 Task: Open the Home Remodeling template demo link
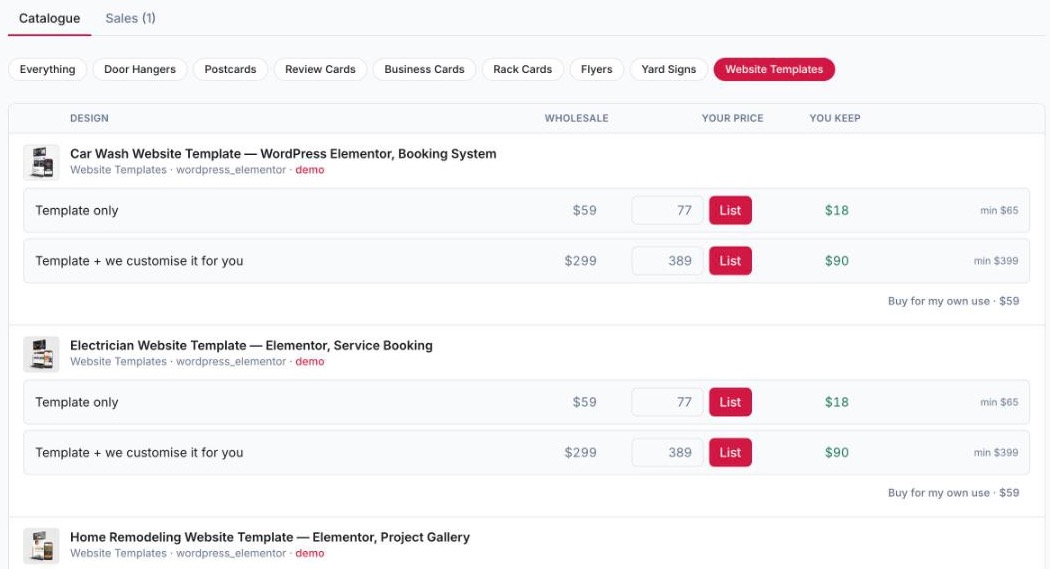tap(309, 554)
